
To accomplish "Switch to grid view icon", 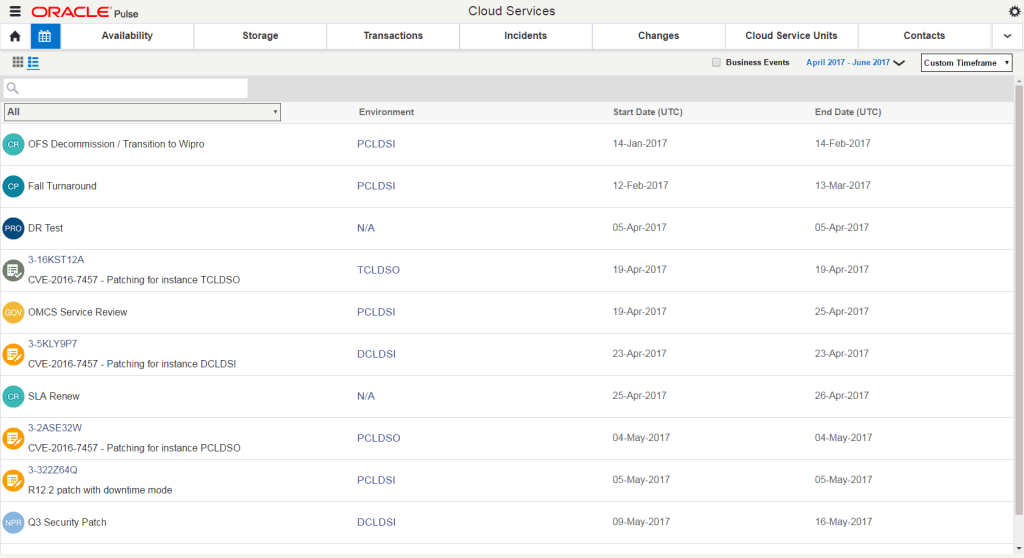I will tap(18, 62).
